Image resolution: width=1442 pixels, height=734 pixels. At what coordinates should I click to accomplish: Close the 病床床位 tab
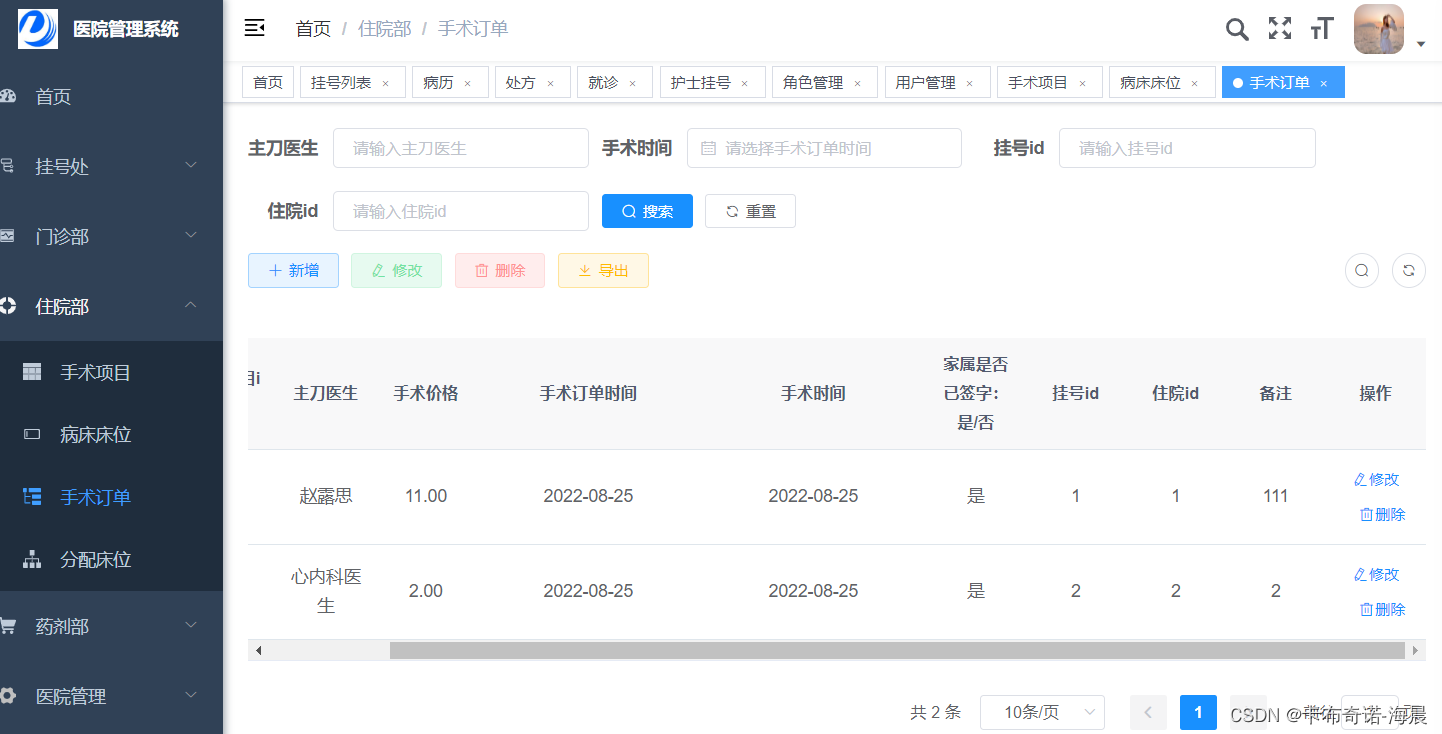(1194, 84)
